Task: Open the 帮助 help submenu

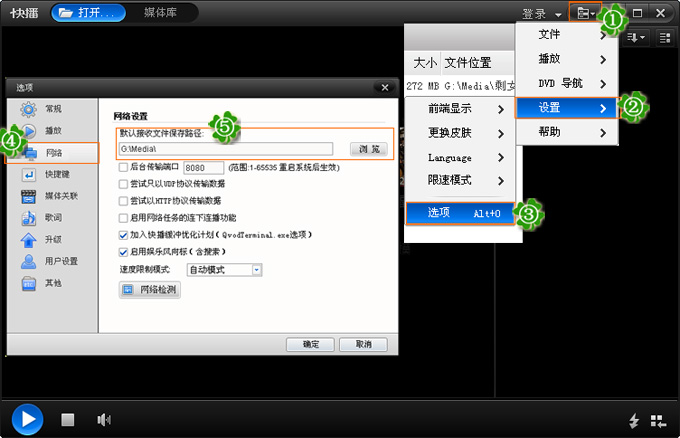Action: point(567,132)
